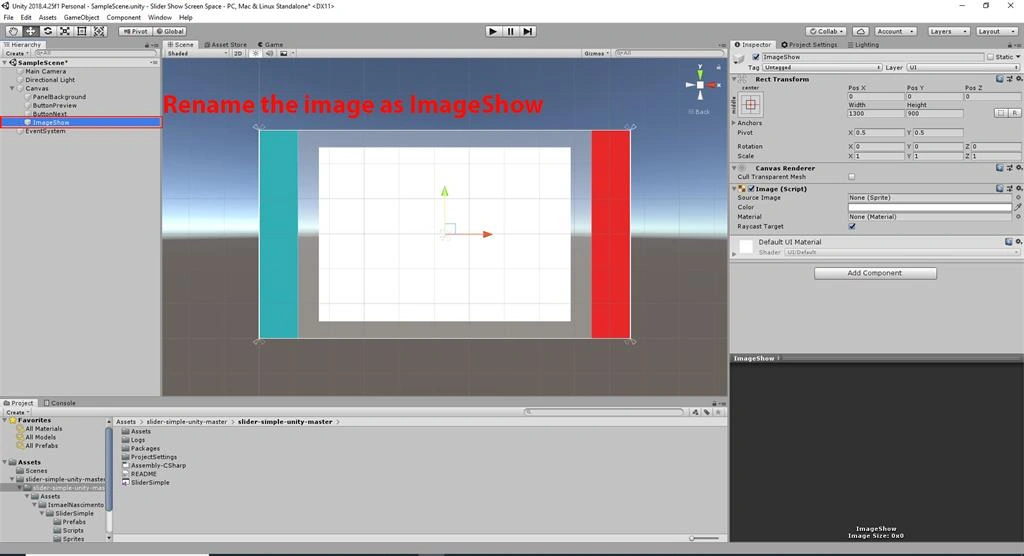Open Canvas Renderer gear settings
Image resolution: width=1024 pixels, height=556 pixels.
coord(1019,168)
